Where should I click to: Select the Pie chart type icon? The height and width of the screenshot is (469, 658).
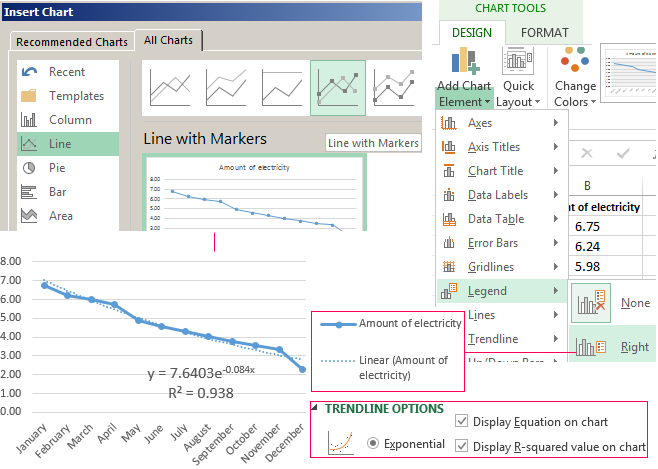coord(30,168)
